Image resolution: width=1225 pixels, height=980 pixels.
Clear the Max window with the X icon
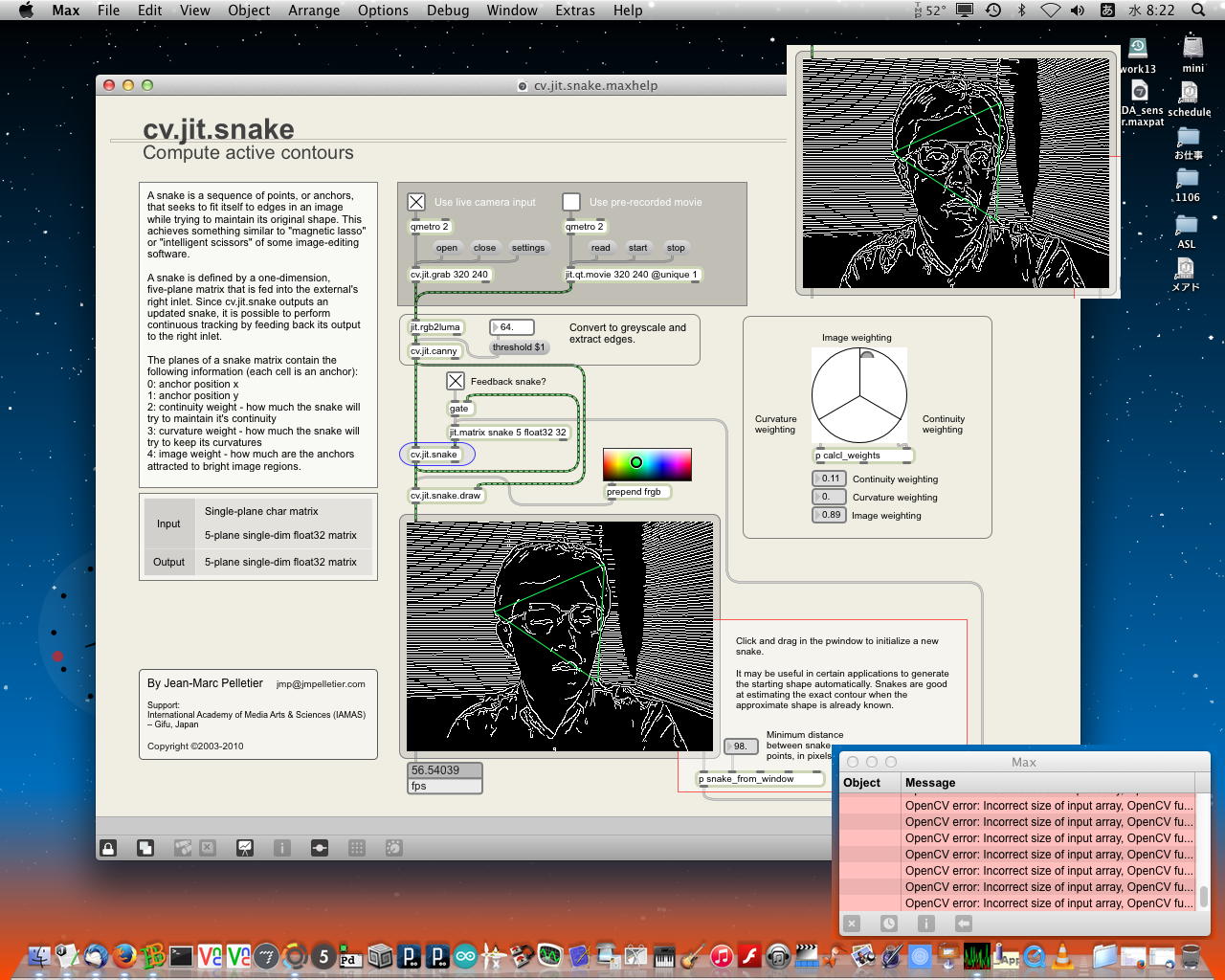[x=852, y=924]
